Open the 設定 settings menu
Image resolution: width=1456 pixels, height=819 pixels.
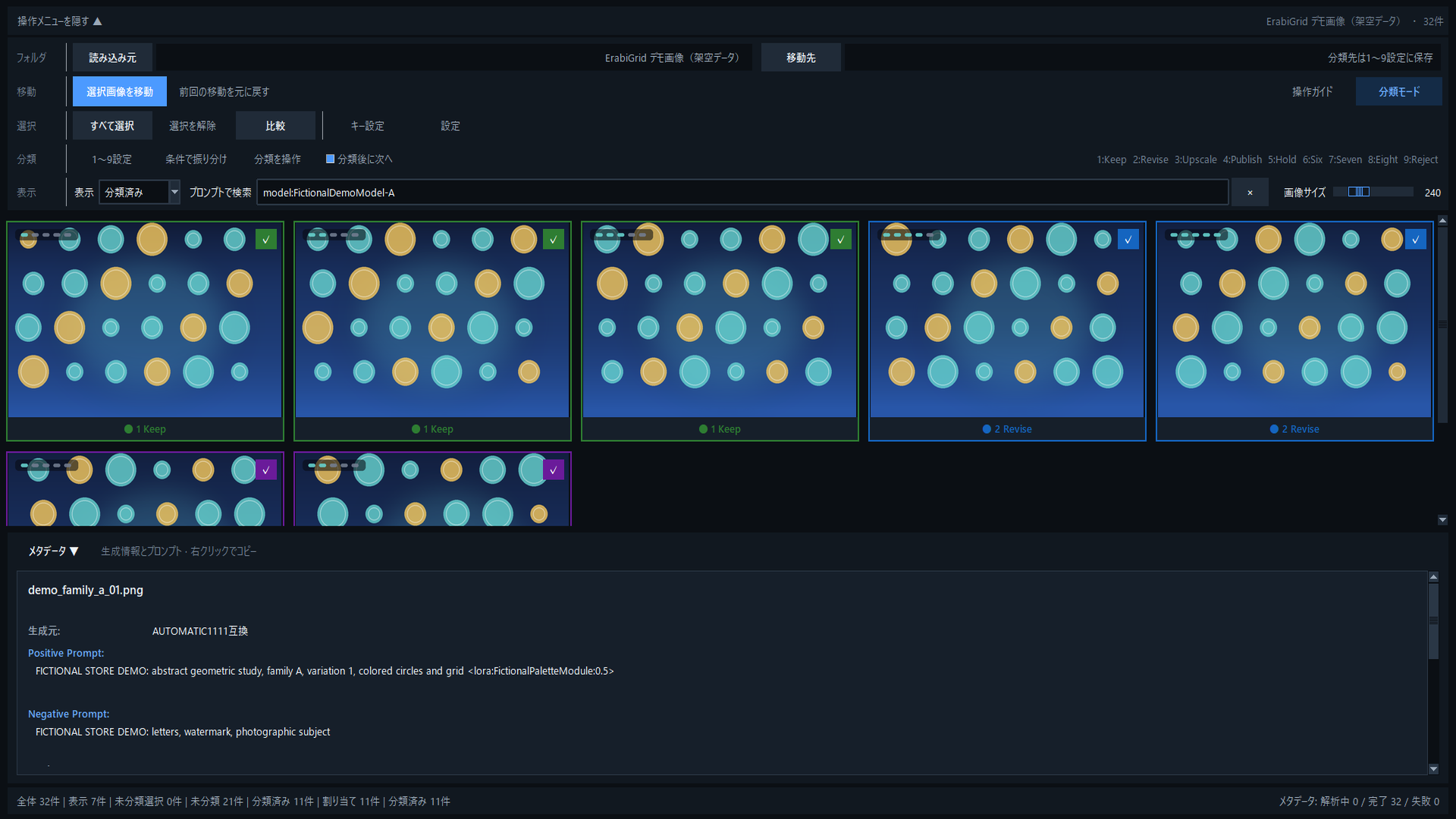pos(450,126)
